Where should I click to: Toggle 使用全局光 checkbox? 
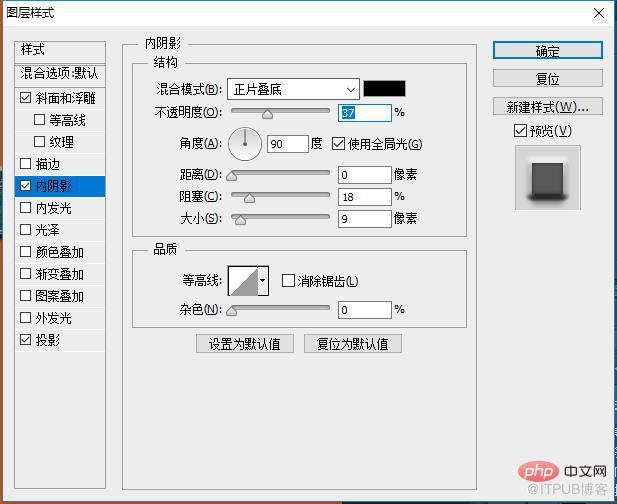(x=338, y=144)
